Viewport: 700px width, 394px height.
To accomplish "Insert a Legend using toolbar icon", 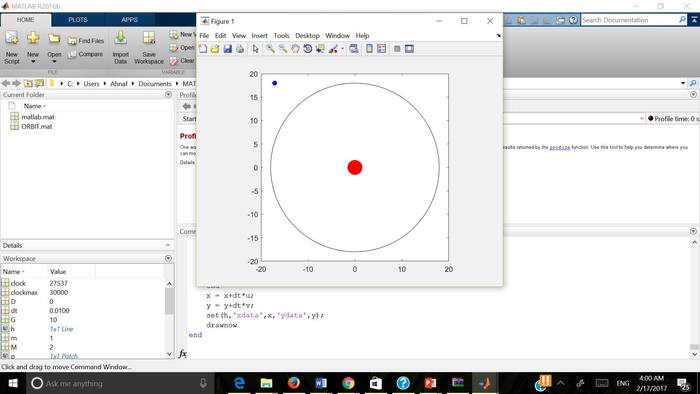I will click(x=382, y=49).
